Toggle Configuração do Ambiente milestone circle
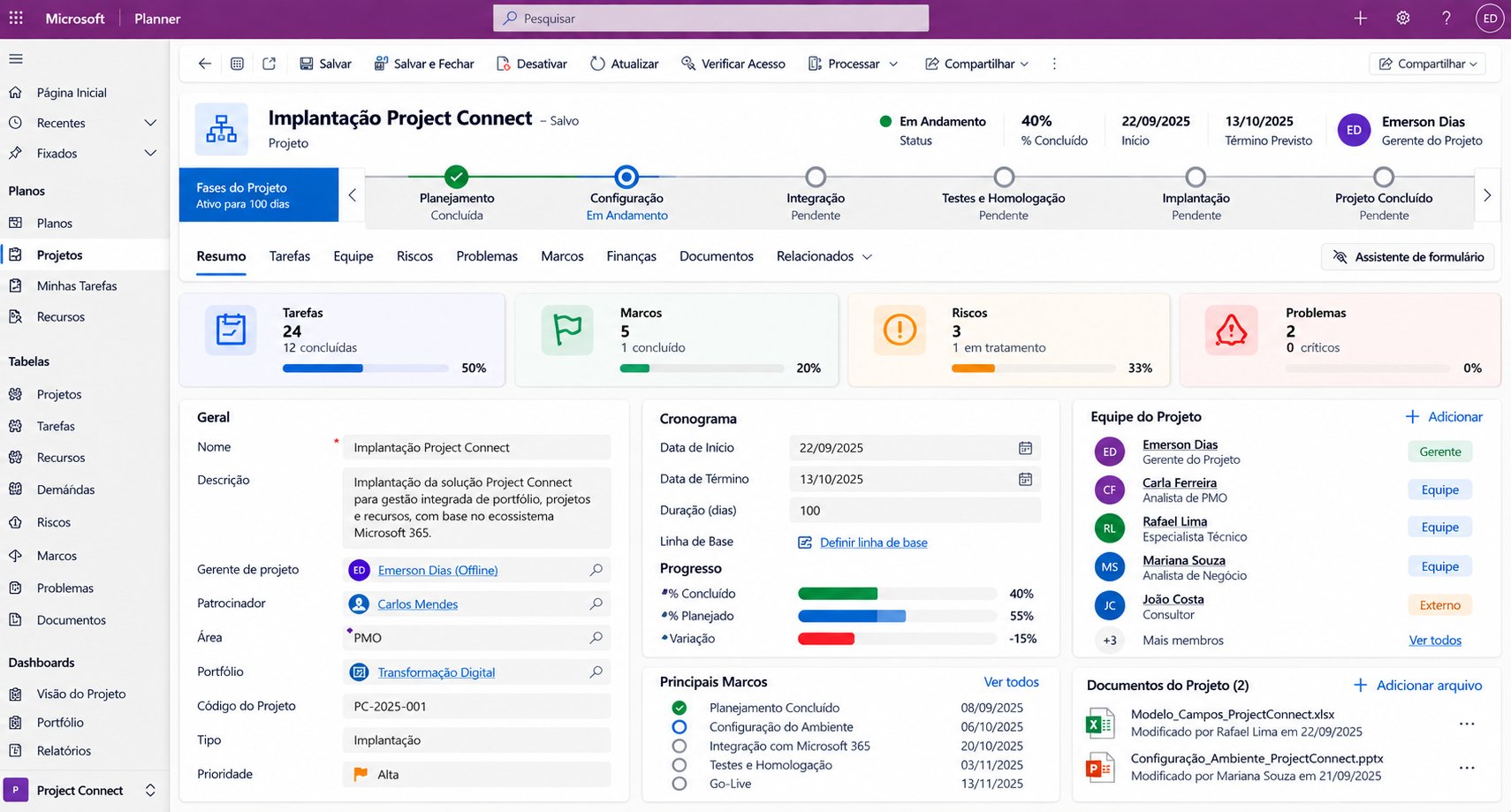 click(679, 726)
